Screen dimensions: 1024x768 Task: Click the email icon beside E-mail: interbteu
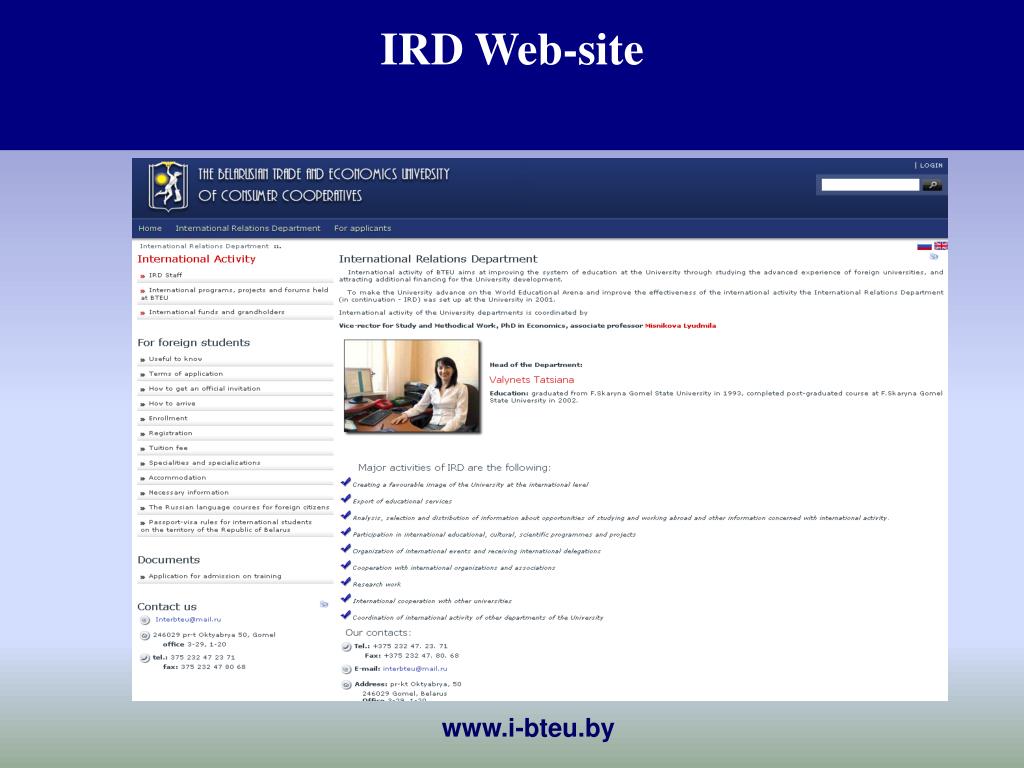(346, 669)
